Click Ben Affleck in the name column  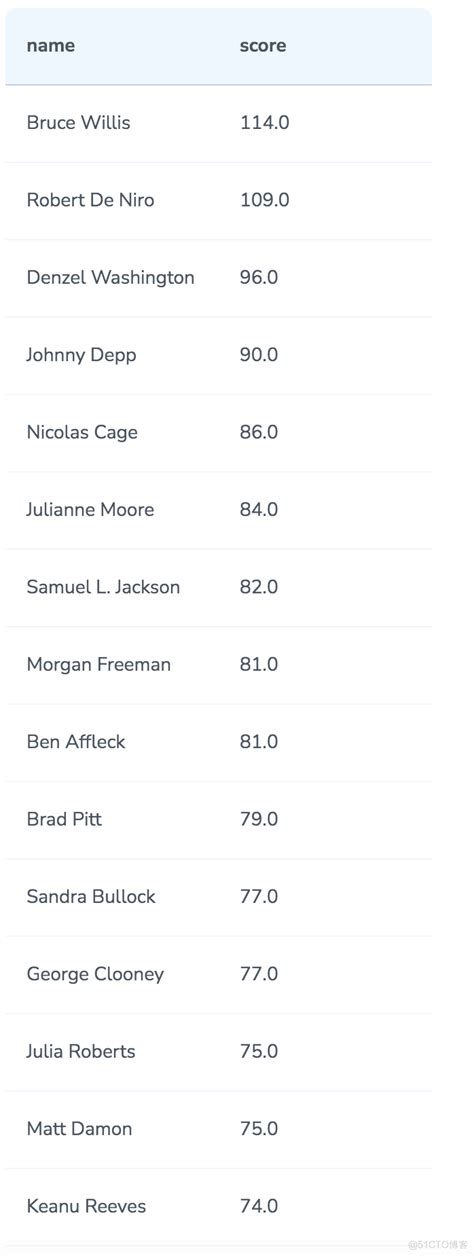(76, 742)
